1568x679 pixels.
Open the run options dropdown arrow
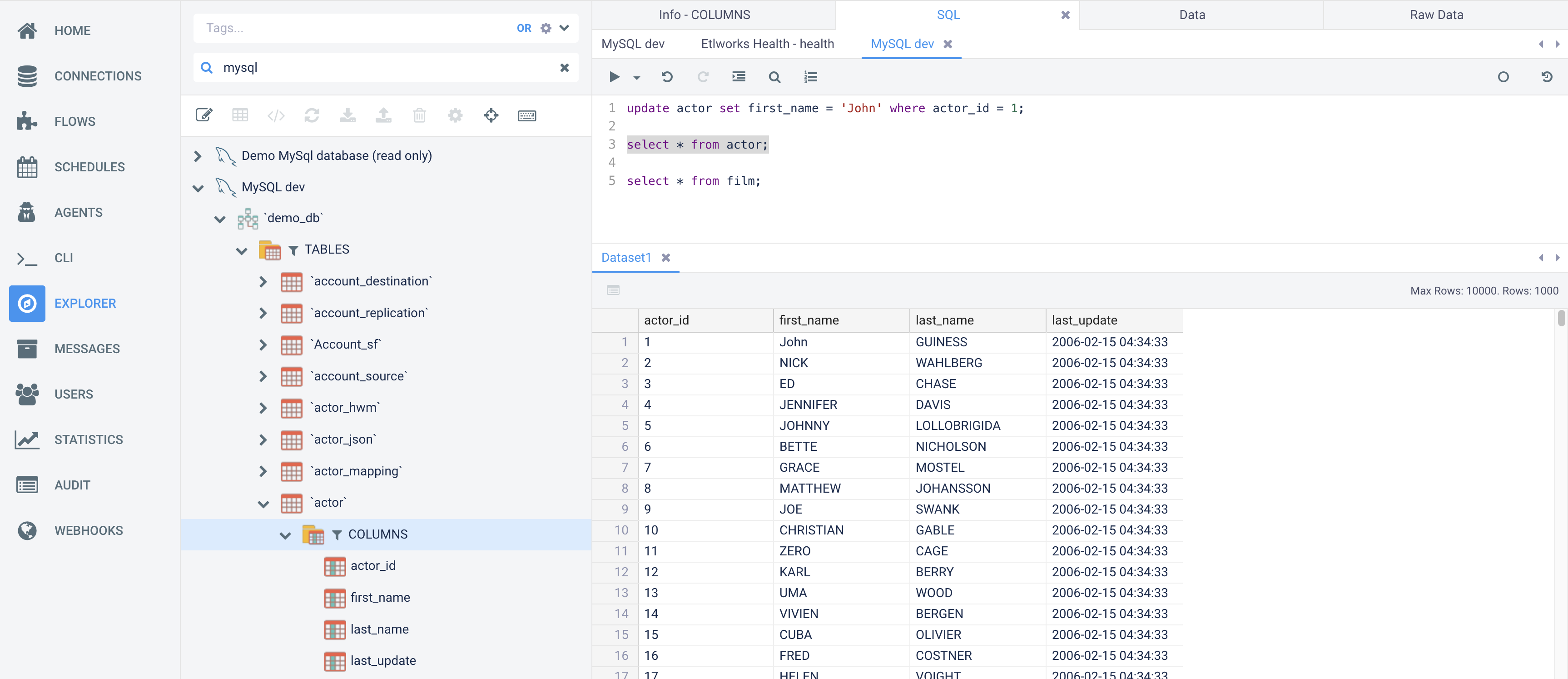(636, 77)
